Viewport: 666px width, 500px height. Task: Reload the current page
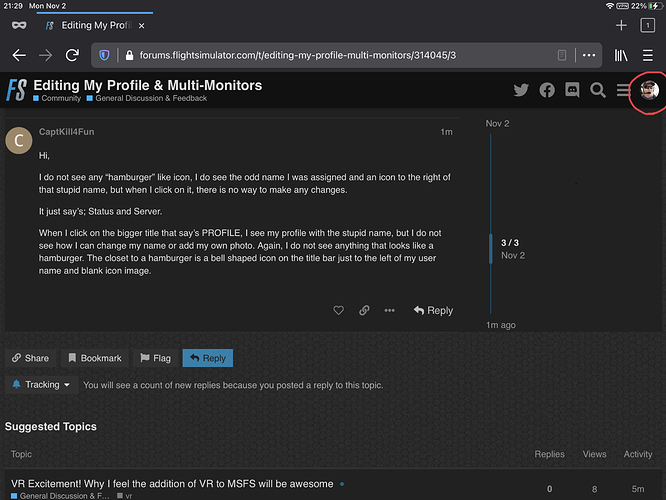coord(72,55)
